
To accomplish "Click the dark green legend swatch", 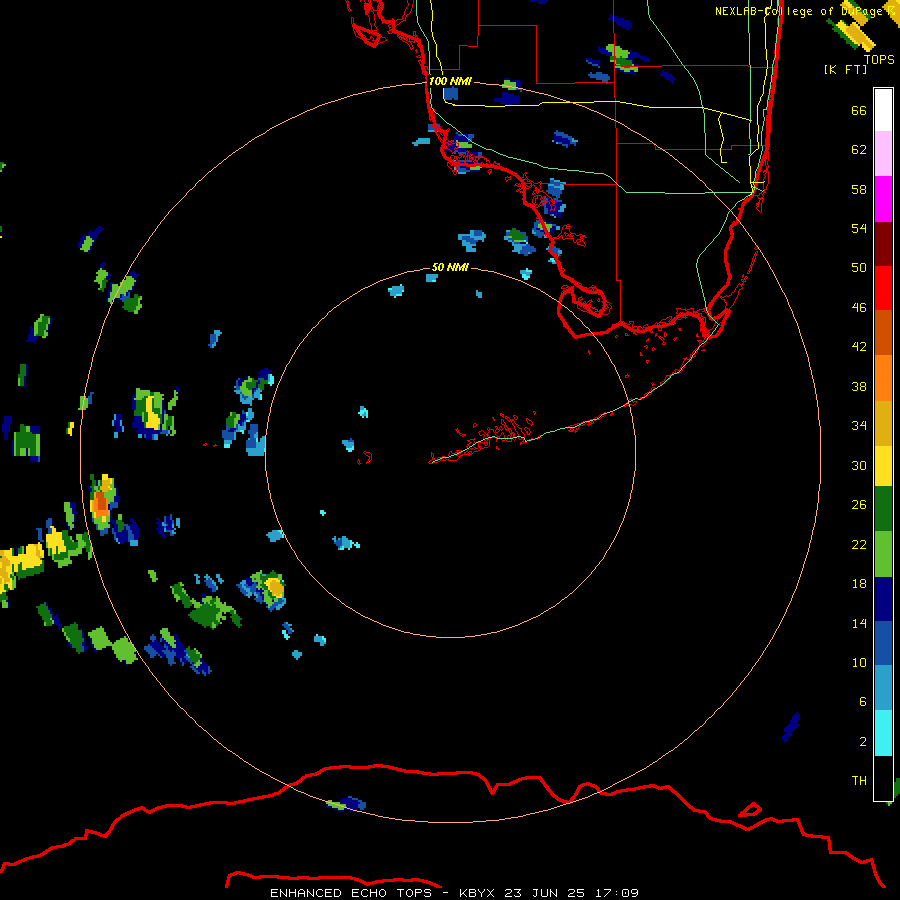I will [883, 509].
